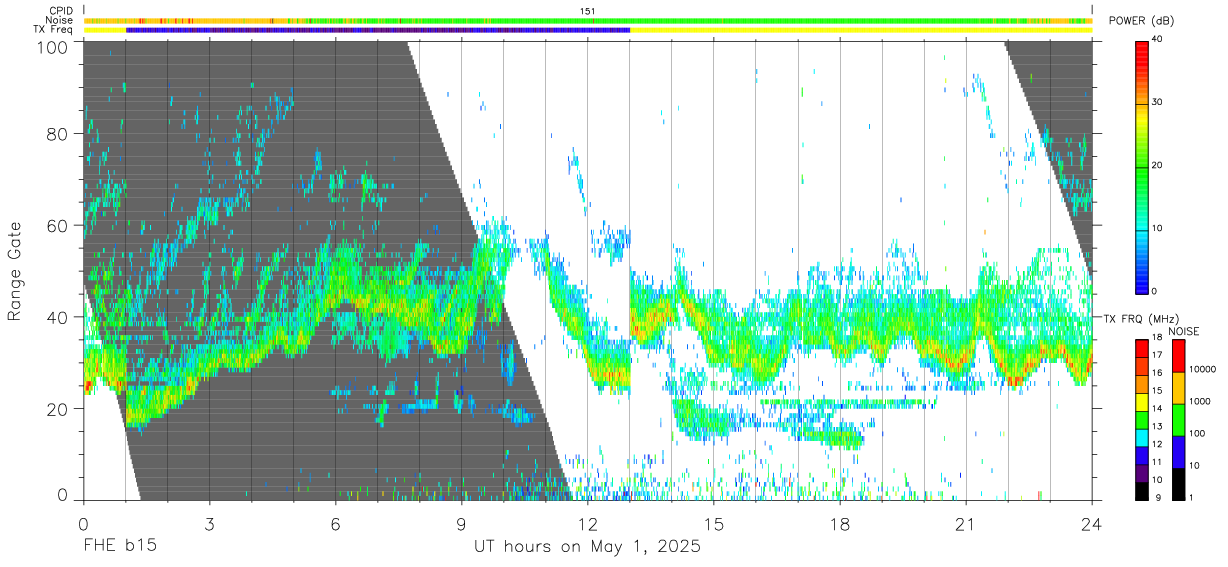1228x567 pixels.
Task: Click the 15 tick on UT hours axis
Action: coord(713,523)
